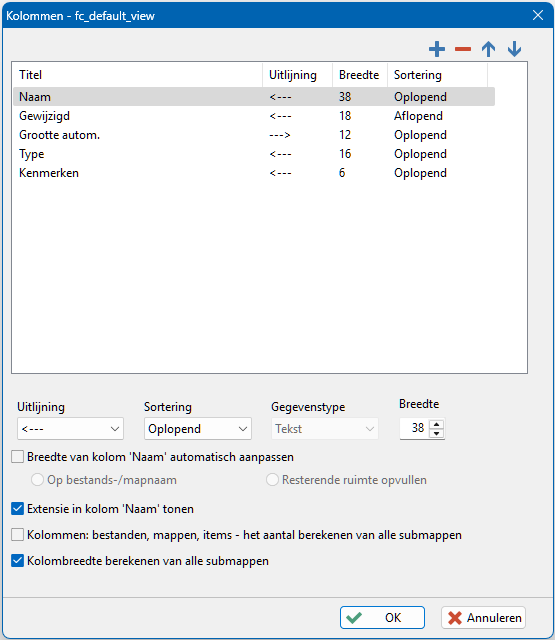Move column up with up arrow icon

coord(488,49)
